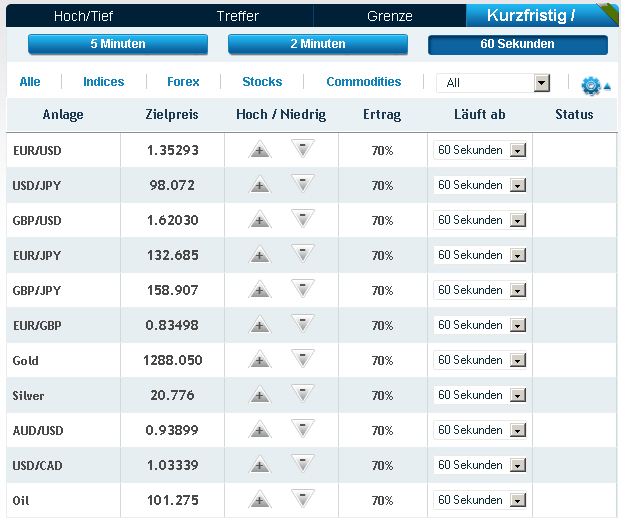The image size is (621, 518).
Task: Open GBP/JPY Läuft ab dropdown
Action: point(480,290)
